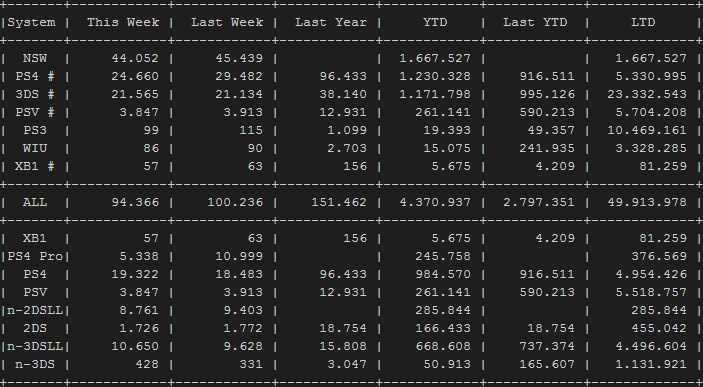
Task: Click n-3DSLL This Week value 10.650
Action: [x=139, y=346]
